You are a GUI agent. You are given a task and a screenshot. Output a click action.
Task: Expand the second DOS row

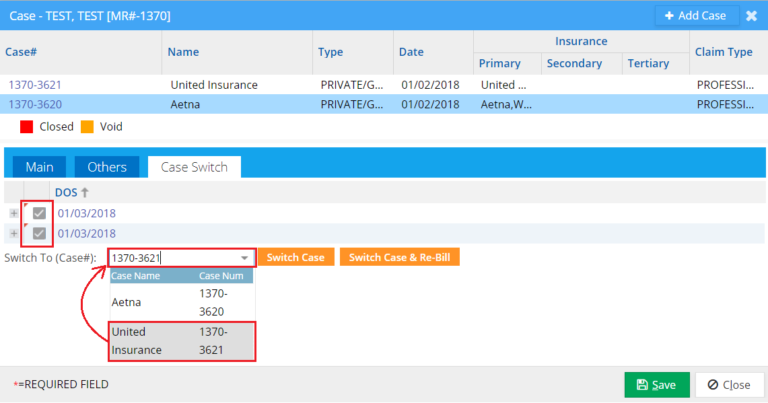click(x=13, y=233)
